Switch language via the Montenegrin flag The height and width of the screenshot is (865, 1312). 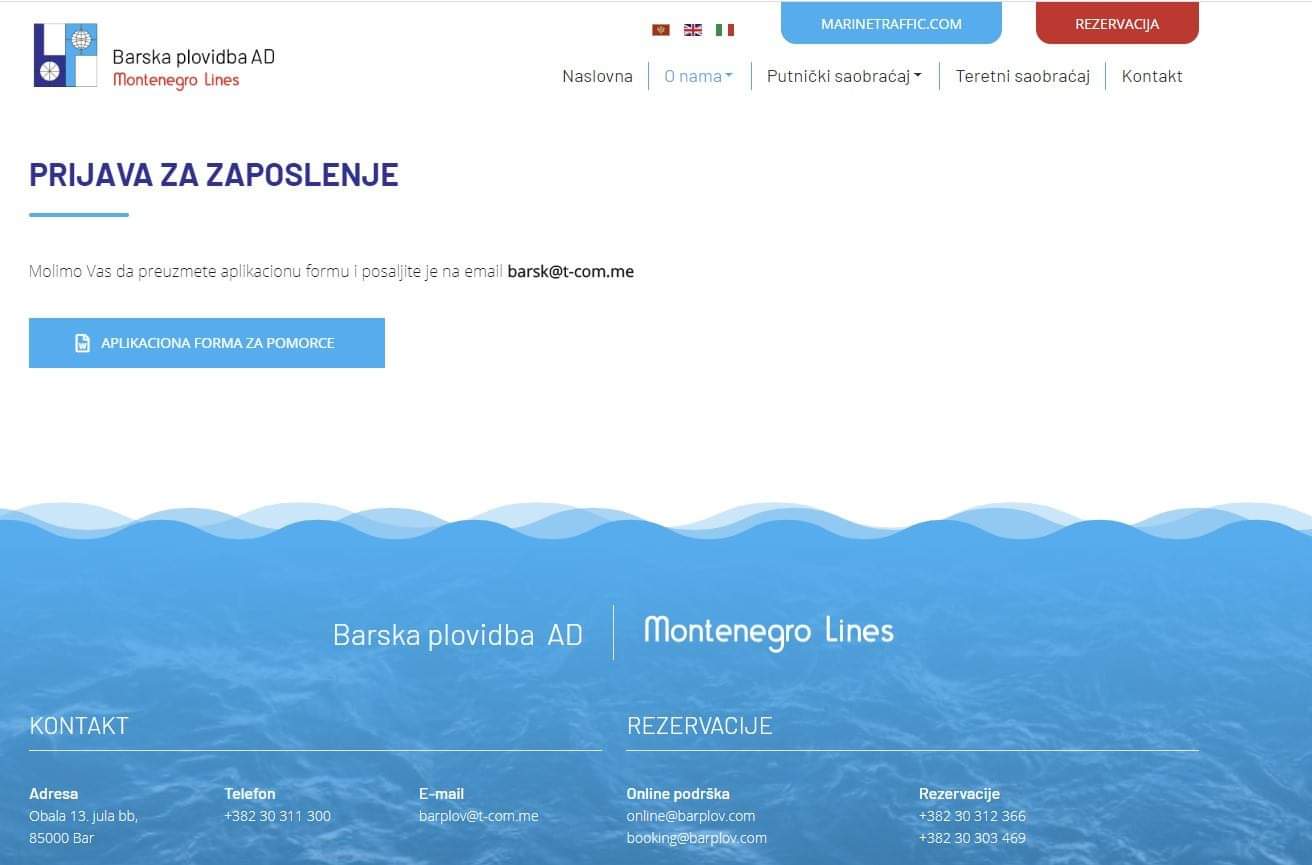pyautogui.click(x=660, y=30)
